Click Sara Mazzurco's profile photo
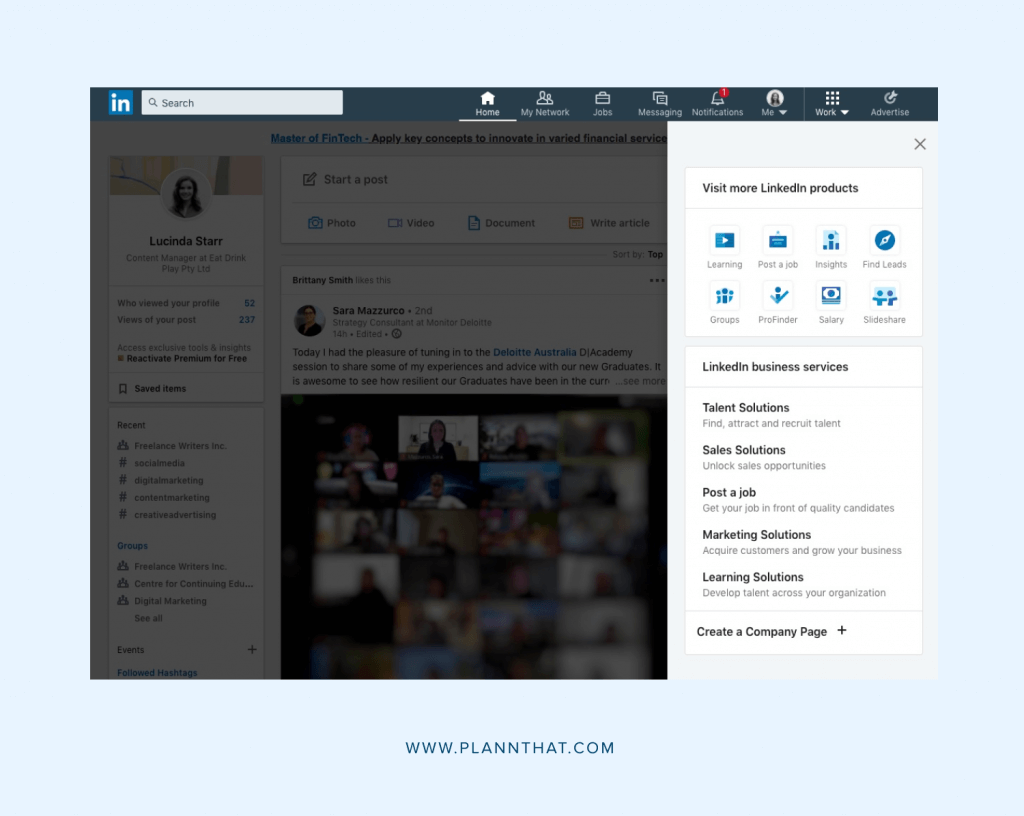This screenshot has height=816, width=1024. (309, 320)
